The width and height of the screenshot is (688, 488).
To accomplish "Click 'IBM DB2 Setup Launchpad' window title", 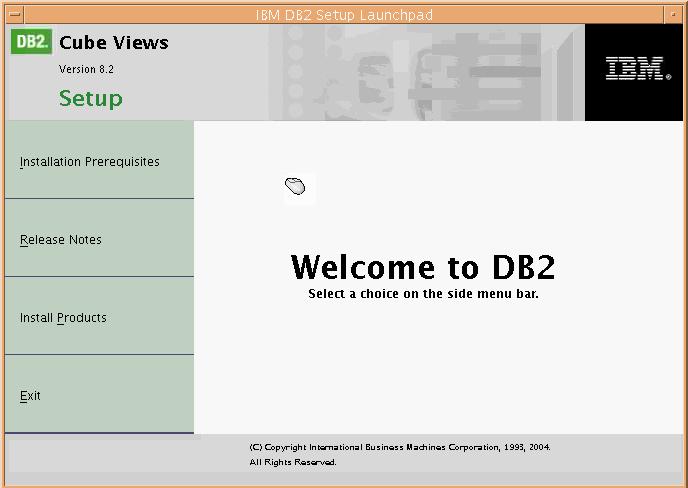I will coord(344,15).
